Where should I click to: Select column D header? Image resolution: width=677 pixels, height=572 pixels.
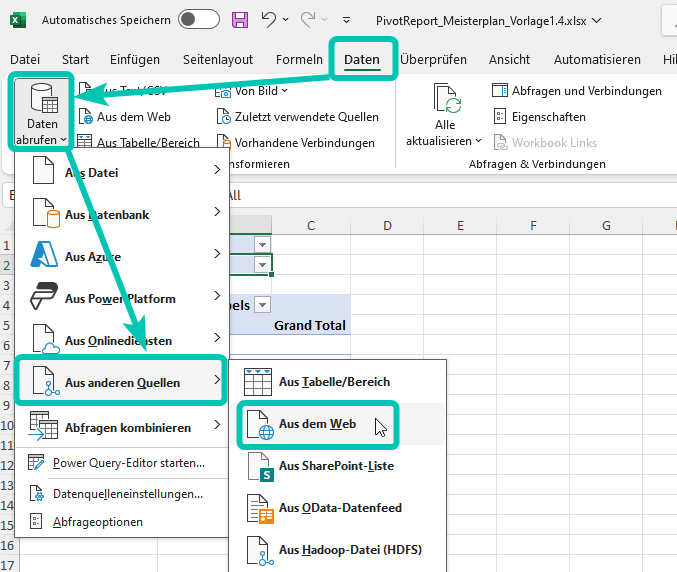[387, 225]
